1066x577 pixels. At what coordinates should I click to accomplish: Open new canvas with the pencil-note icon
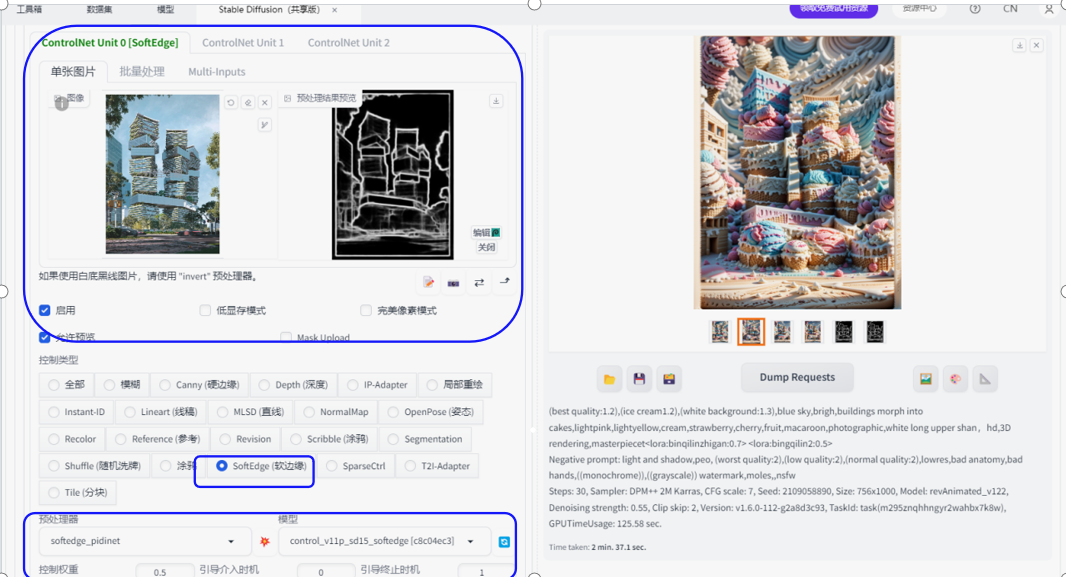428,282
